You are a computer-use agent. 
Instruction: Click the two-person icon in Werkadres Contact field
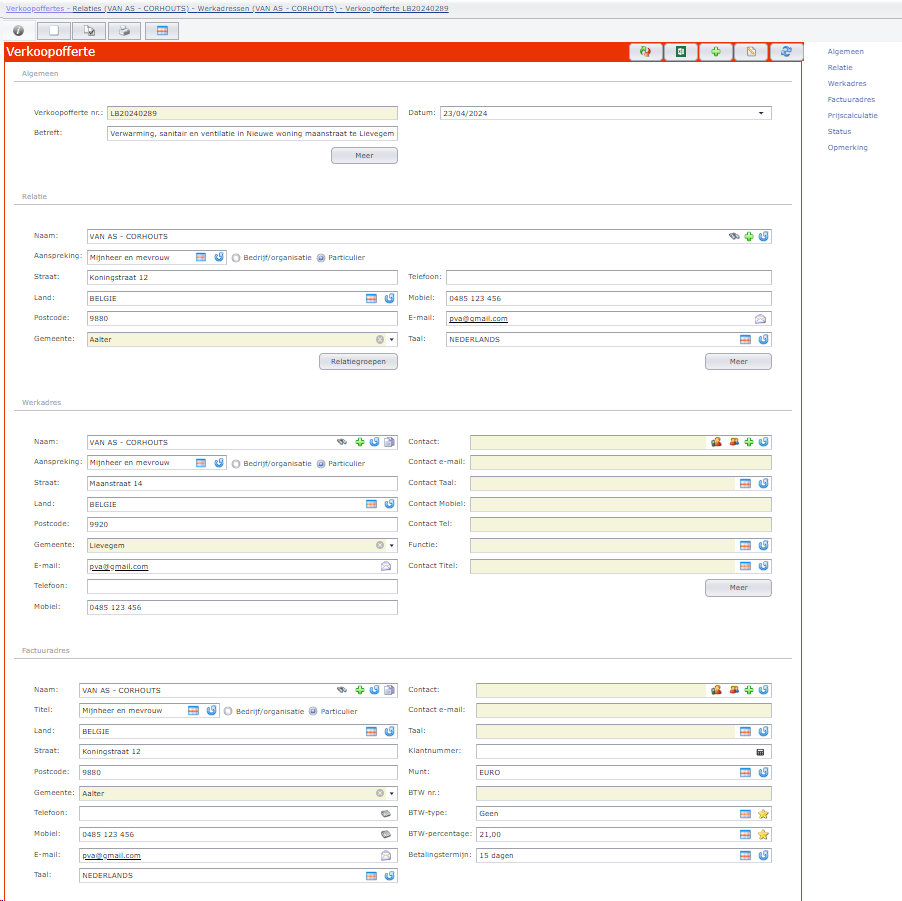734,442
